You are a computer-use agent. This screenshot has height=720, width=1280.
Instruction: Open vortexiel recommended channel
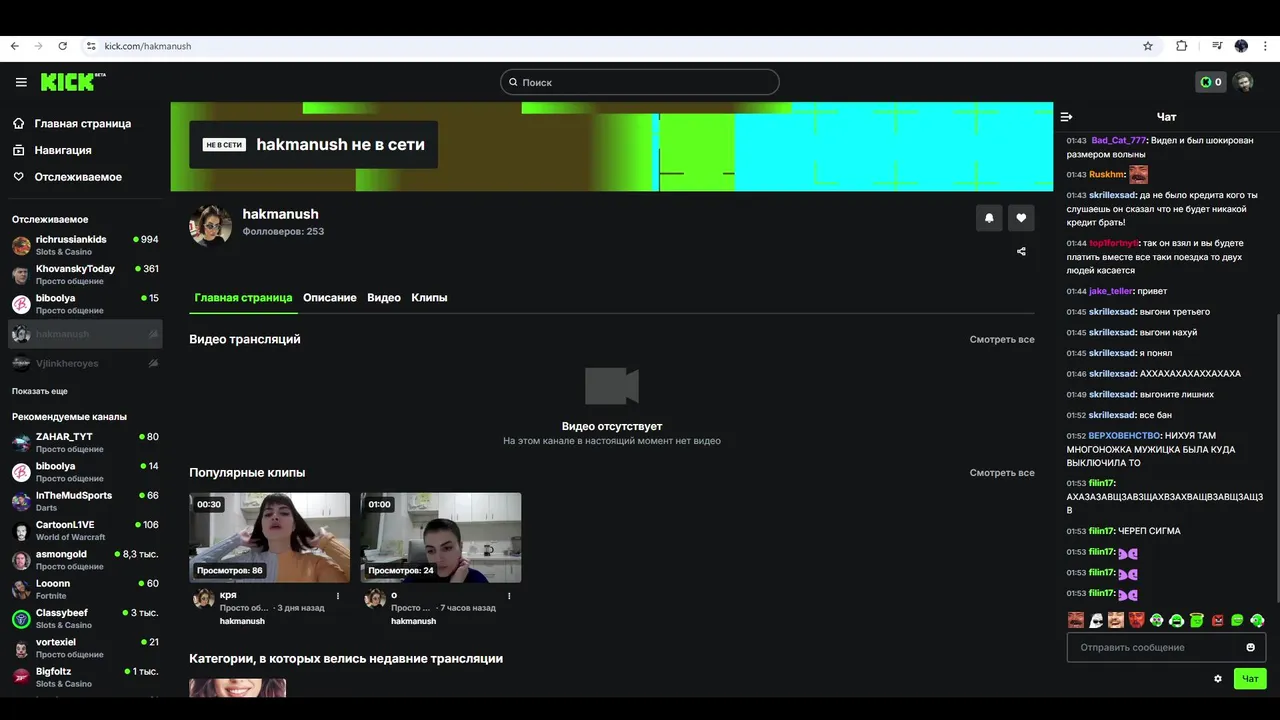[85, 648]
